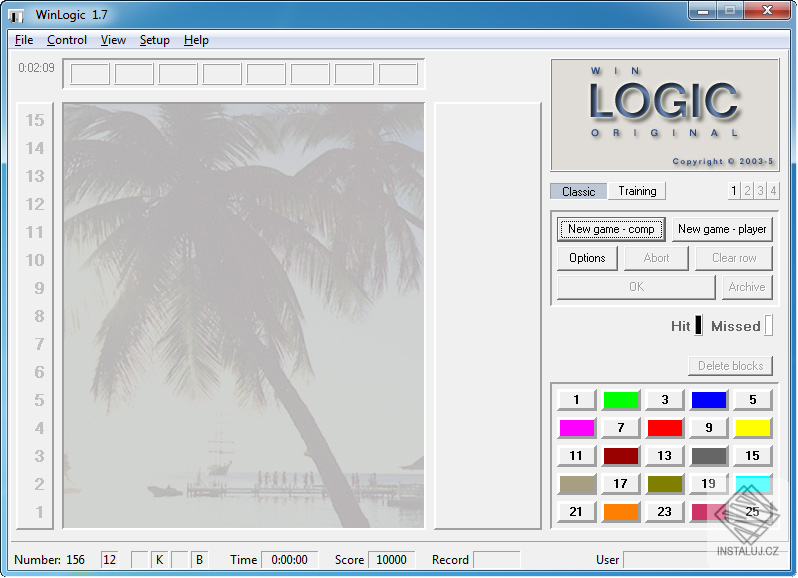
Task: Pick color block number 21
Action: coord(577,512)
